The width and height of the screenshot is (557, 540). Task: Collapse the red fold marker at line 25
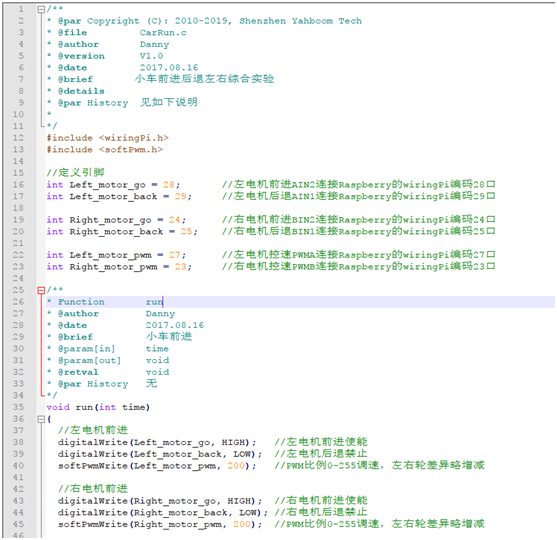click(x=41, y=291)
